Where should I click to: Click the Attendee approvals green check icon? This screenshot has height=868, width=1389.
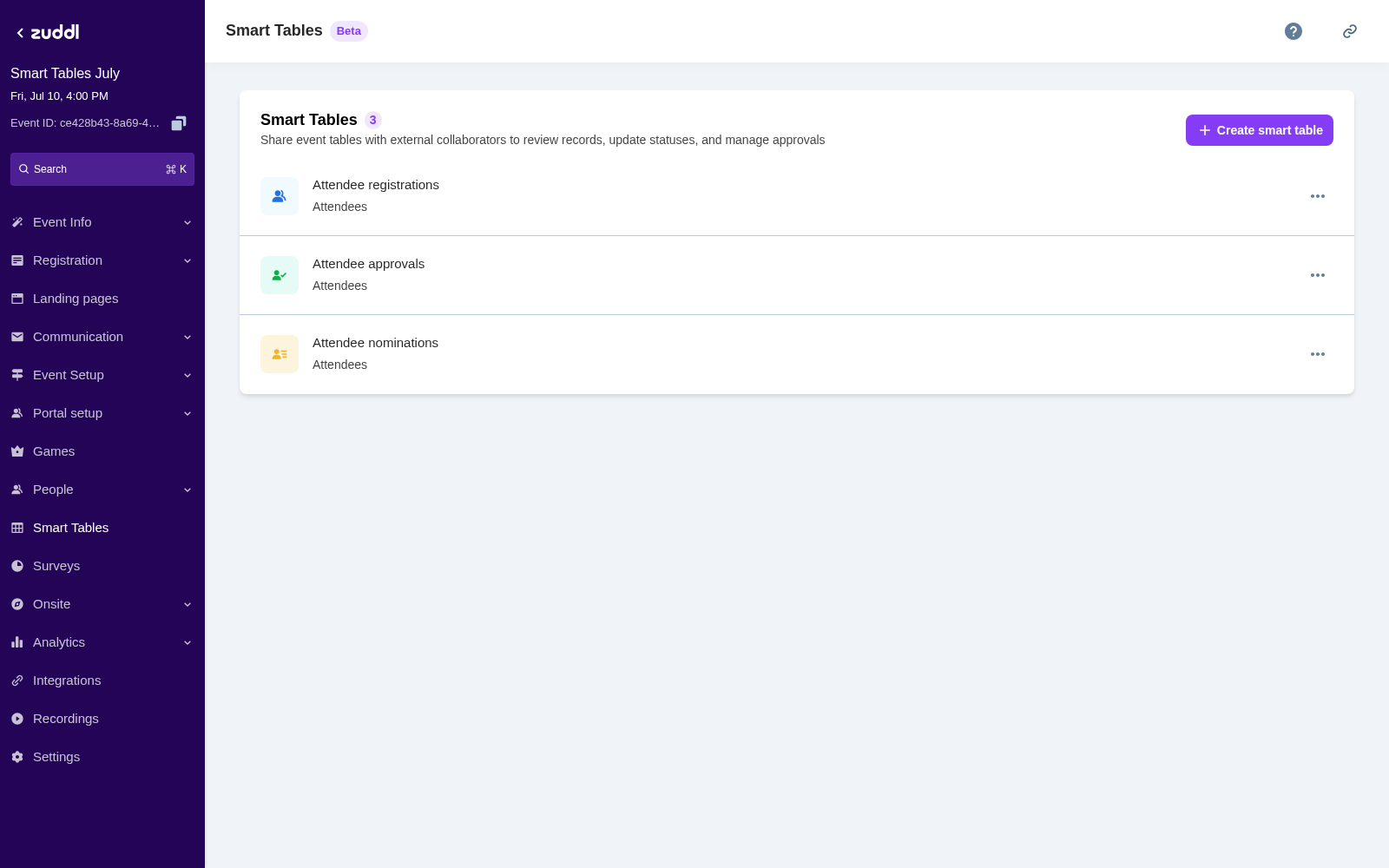(x=280, y=275)
